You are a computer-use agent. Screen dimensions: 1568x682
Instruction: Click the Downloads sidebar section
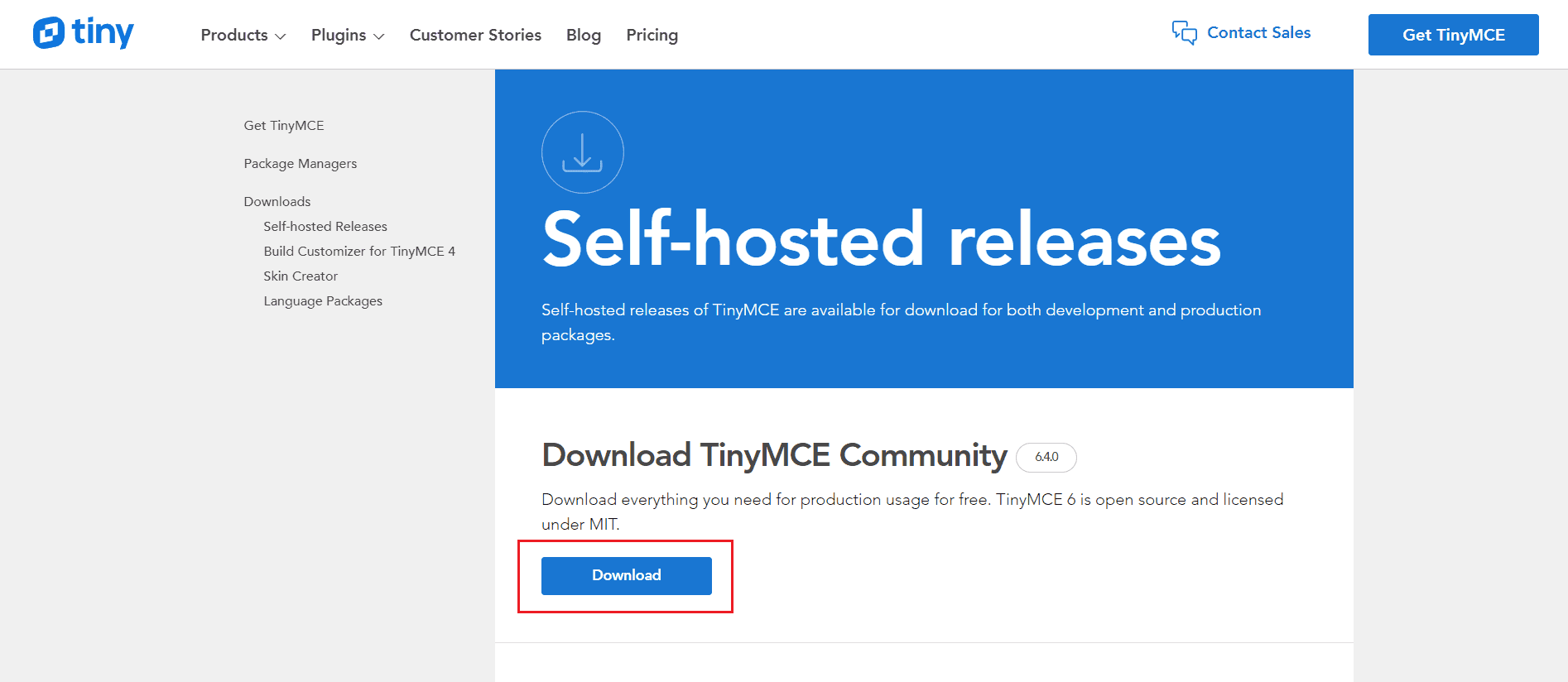pyautogui.click(x=277, y=202)
